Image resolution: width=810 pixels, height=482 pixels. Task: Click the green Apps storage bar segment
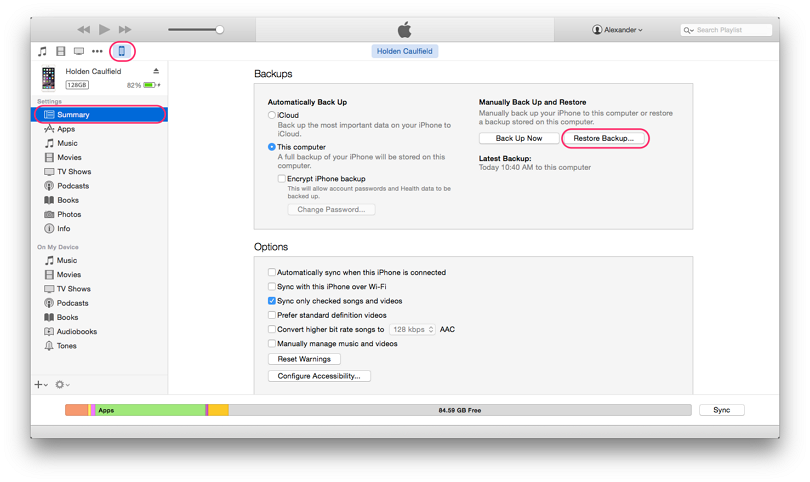150,410
